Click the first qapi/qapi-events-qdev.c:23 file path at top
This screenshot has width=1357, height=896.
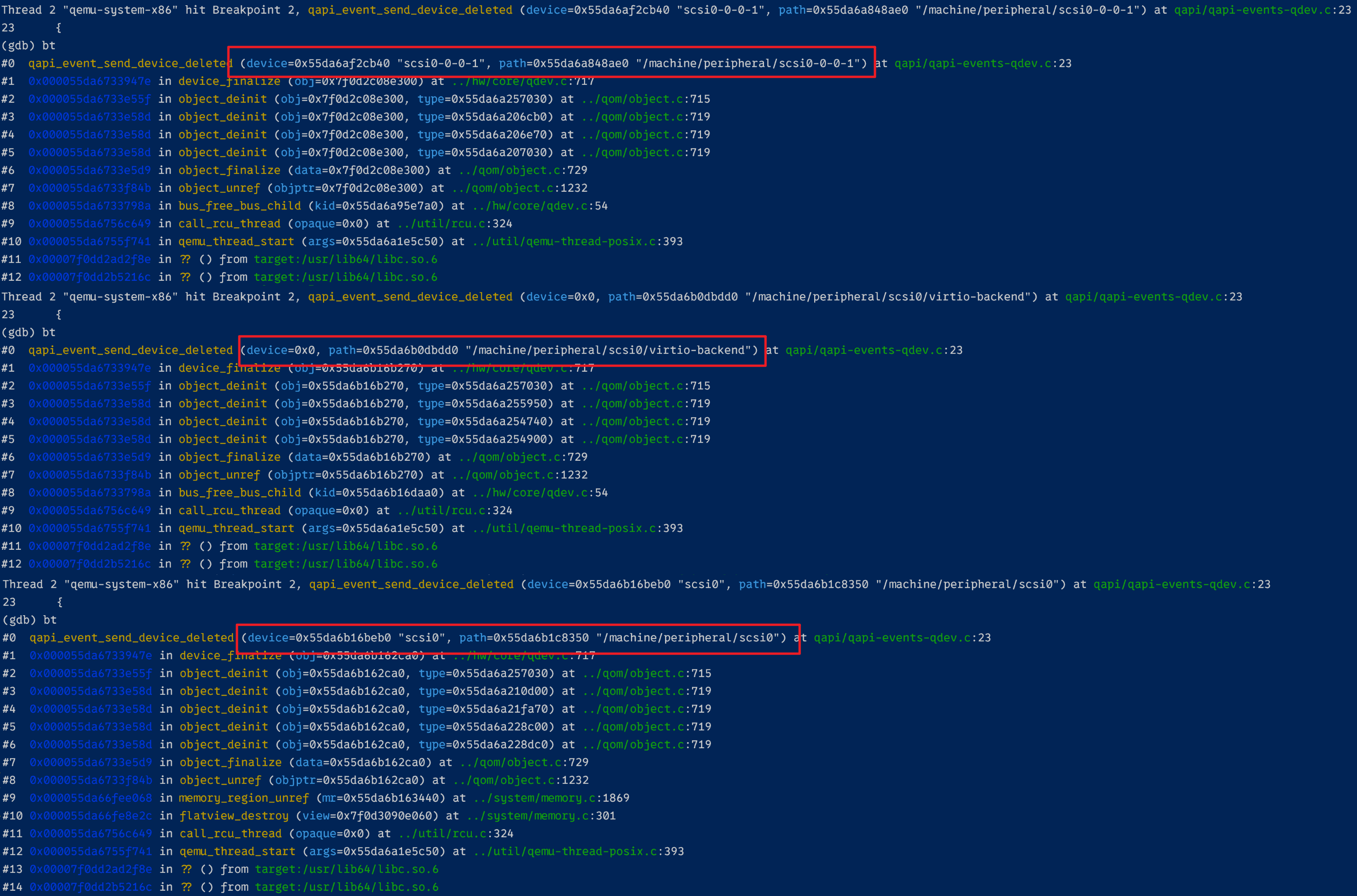point(1262,10)
